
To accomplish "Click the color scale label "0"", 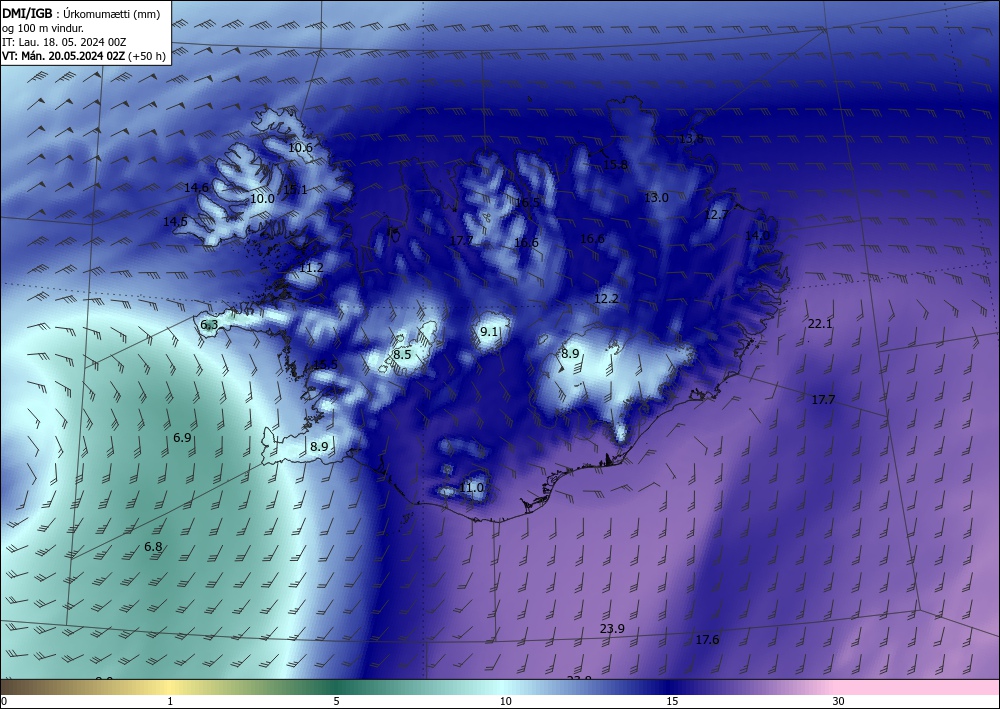I will pos(4,702).
